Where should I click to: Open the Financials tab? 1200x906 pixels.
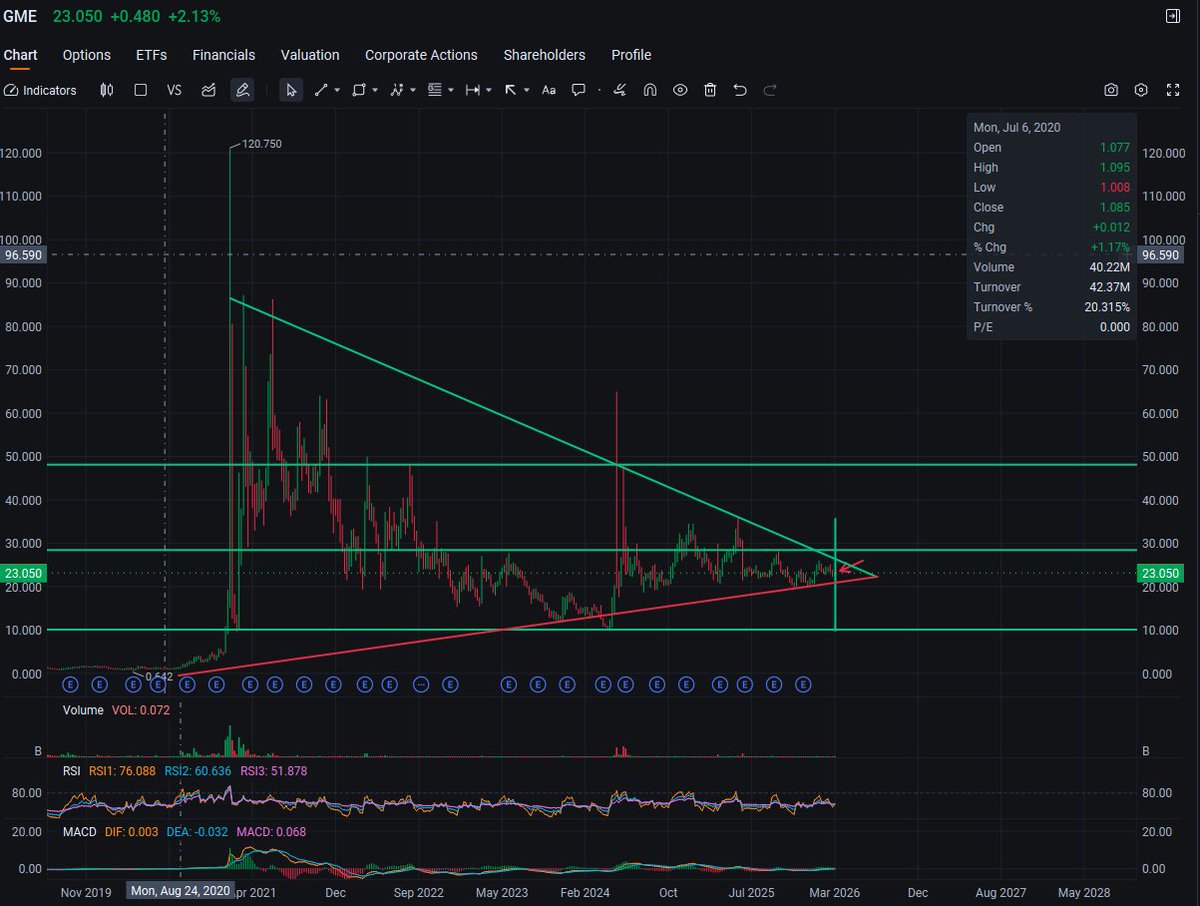(x=224, y=55)
